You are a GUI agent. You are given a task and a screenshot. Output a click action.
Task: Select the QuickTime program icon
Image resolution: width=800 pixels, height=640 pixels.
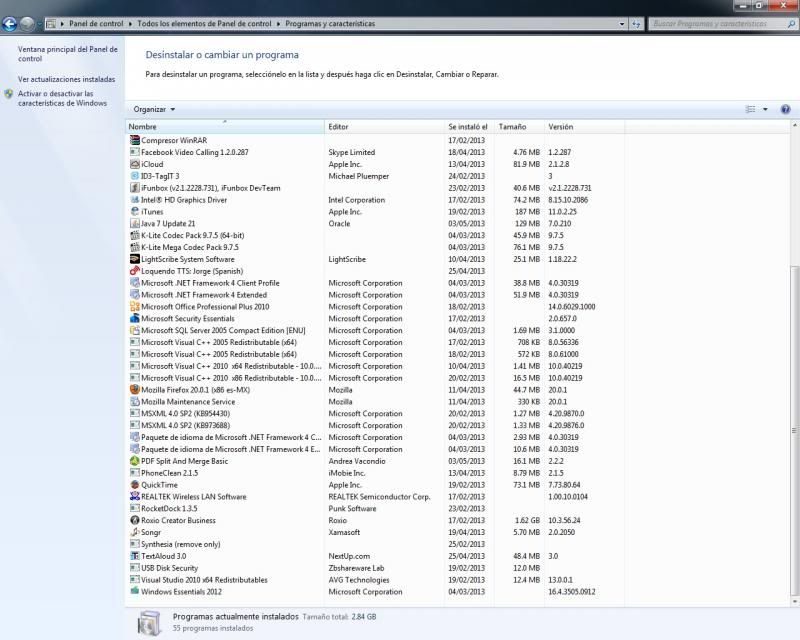(135, 484)
